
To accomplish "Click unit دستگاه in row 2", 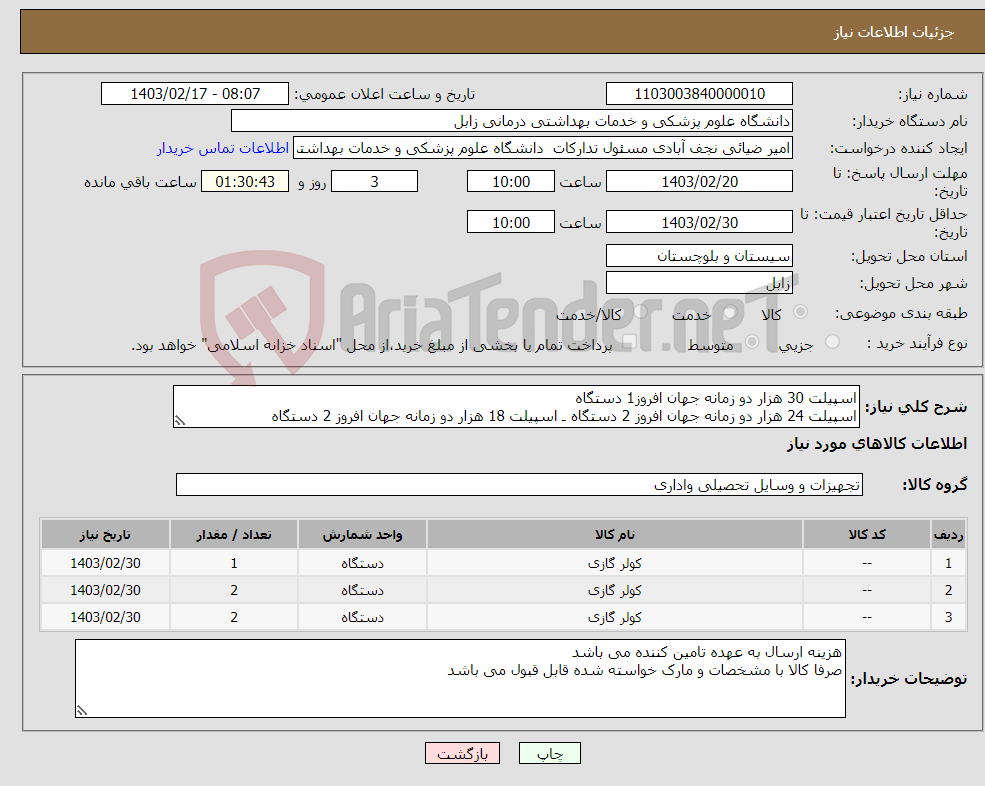I will click(362, 591).
